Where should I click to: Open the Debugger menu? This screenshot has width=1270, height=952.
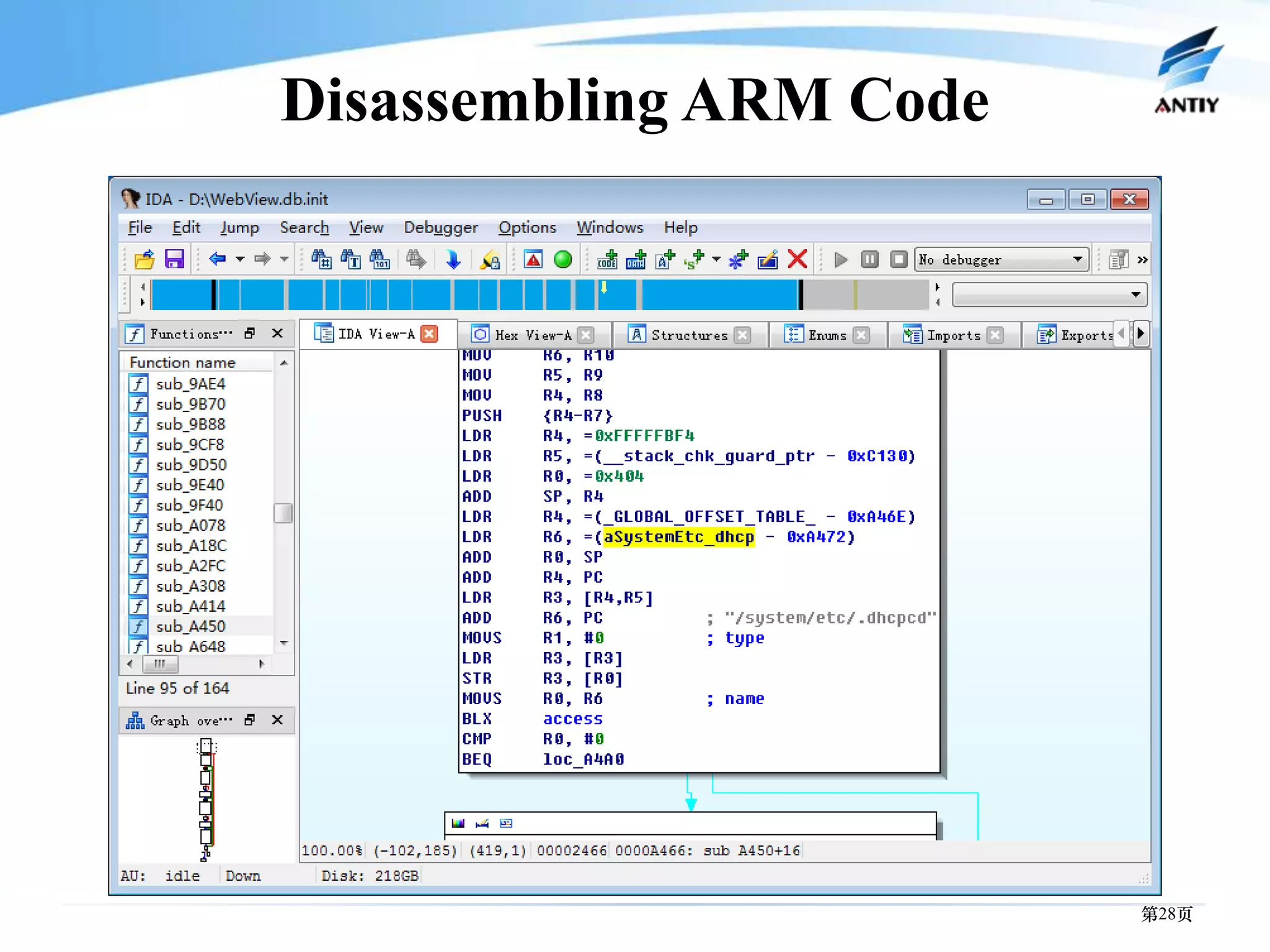pos(441,227)
